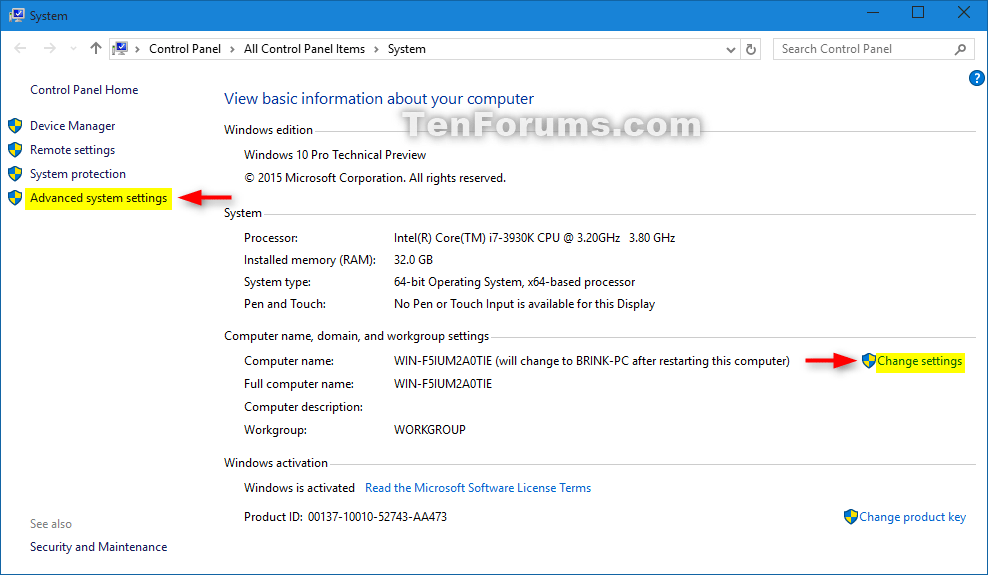Screen dimensions: 988x575
Task: Click the shield icon beside Advanced system settings
Action: pyautogui.click(x=15, y=198)
